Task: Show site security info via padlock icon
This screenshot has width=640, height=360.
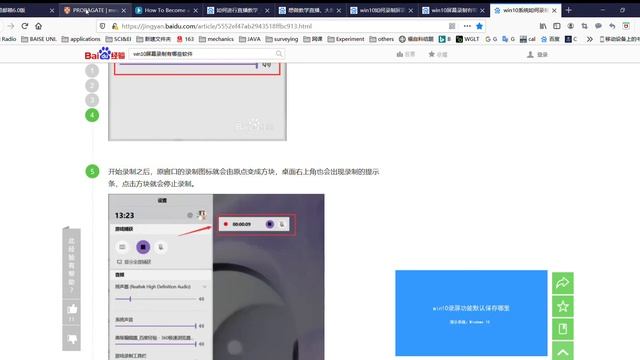Action: click(115, 26)
